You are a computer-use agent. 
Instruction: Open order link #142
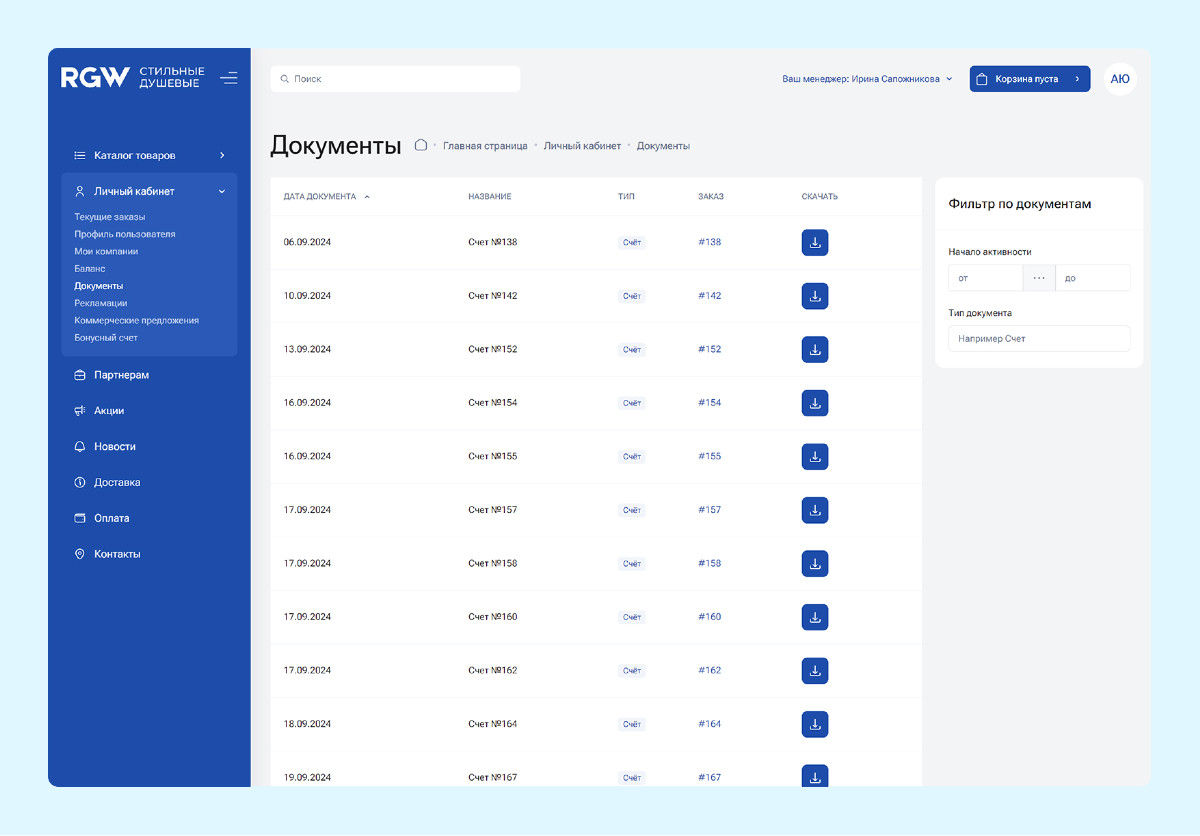tap(709, 296)
